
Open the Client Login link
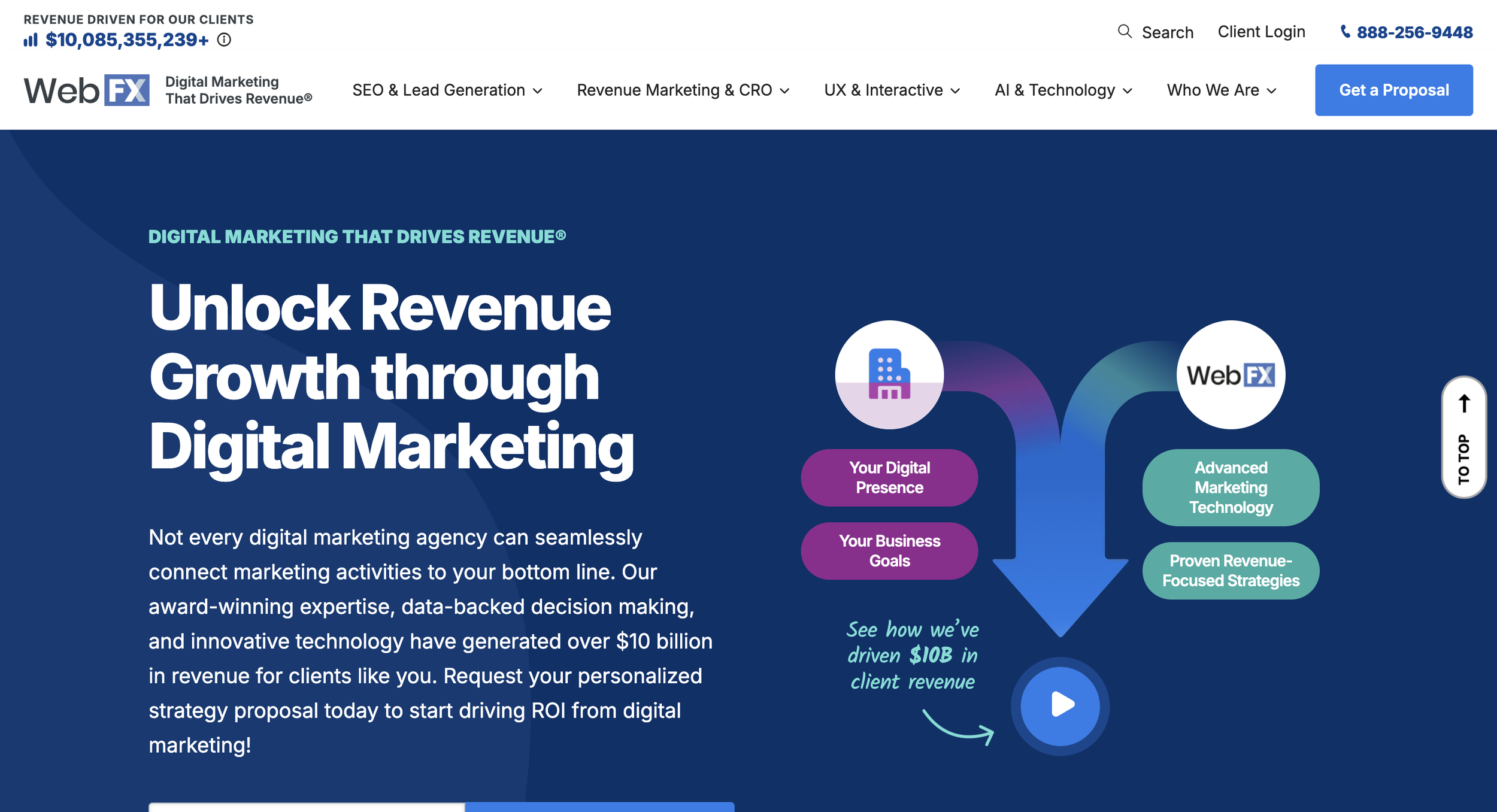click(1261, 32)
